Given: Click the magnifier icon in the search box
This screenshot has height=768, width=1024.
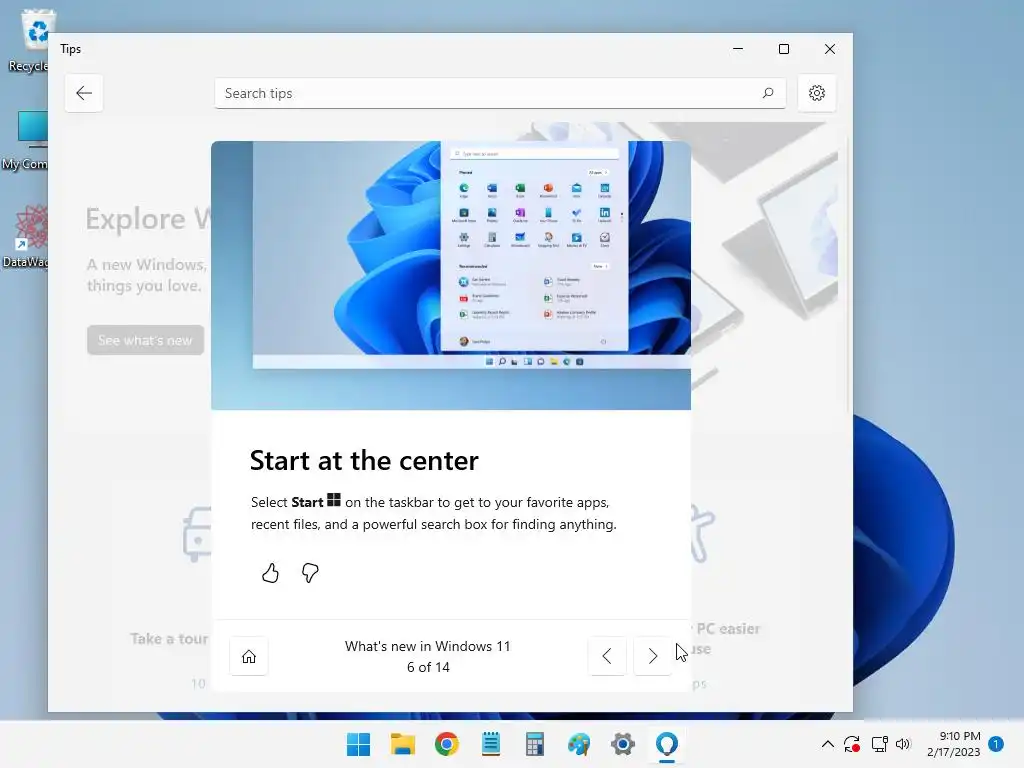Looking at the screenshot, I should click(768, 93).
